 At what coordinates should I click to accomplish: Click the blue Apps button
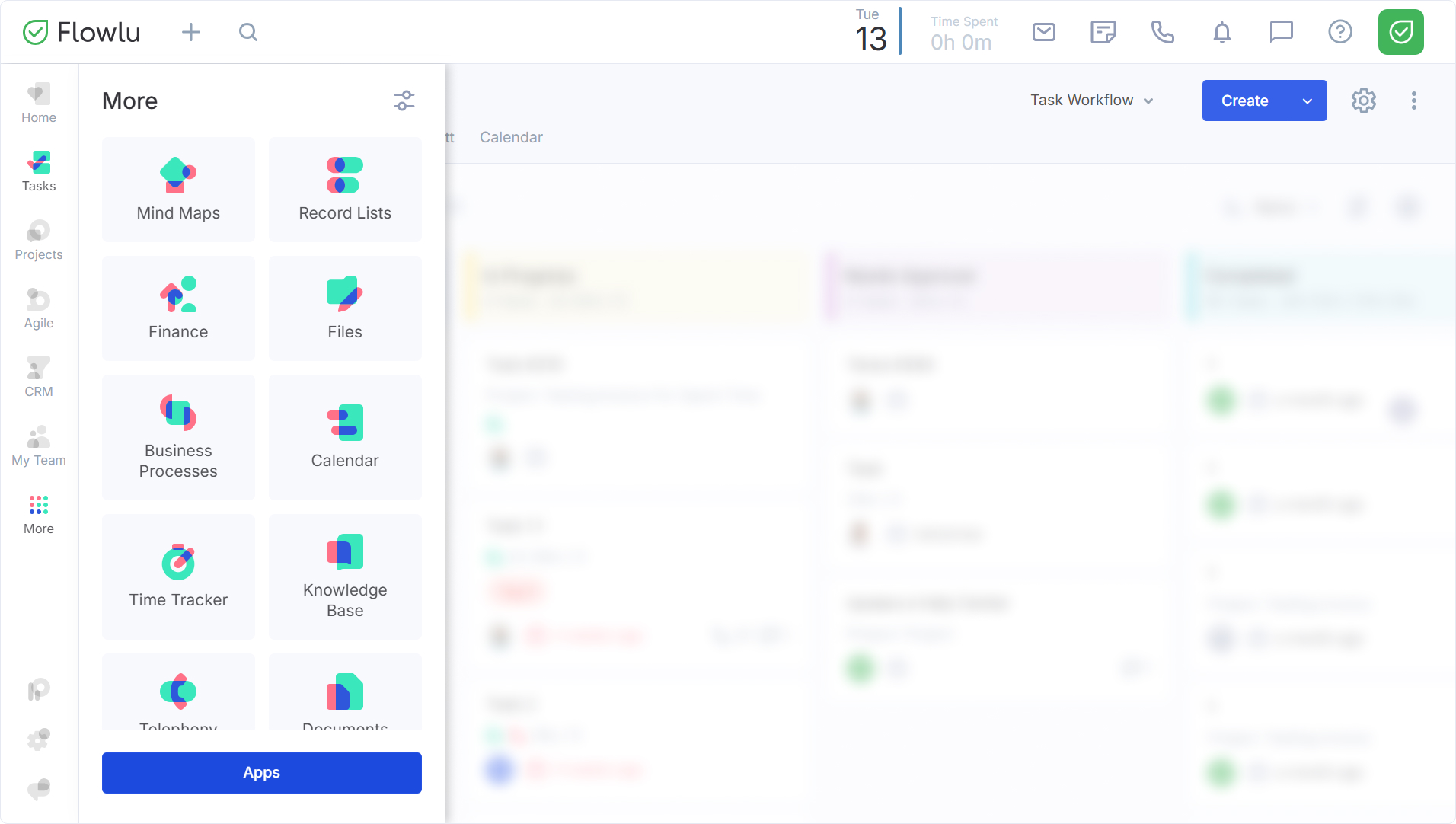click(261, 772)
